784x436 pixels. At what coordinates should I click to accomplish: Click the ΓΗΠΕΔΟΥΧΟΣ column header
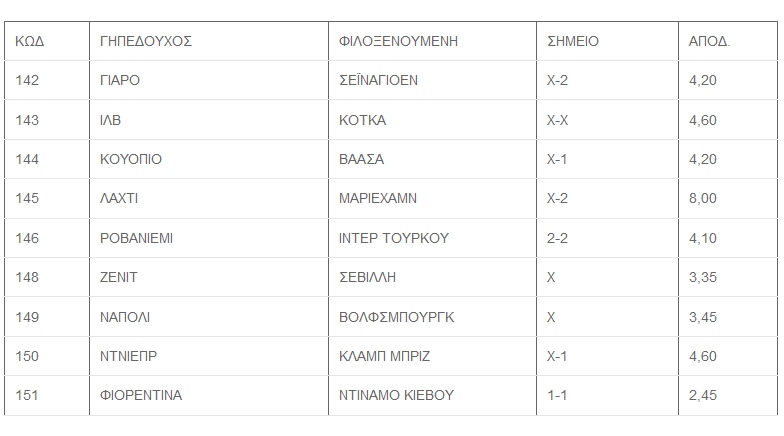(x=146, y=42)
